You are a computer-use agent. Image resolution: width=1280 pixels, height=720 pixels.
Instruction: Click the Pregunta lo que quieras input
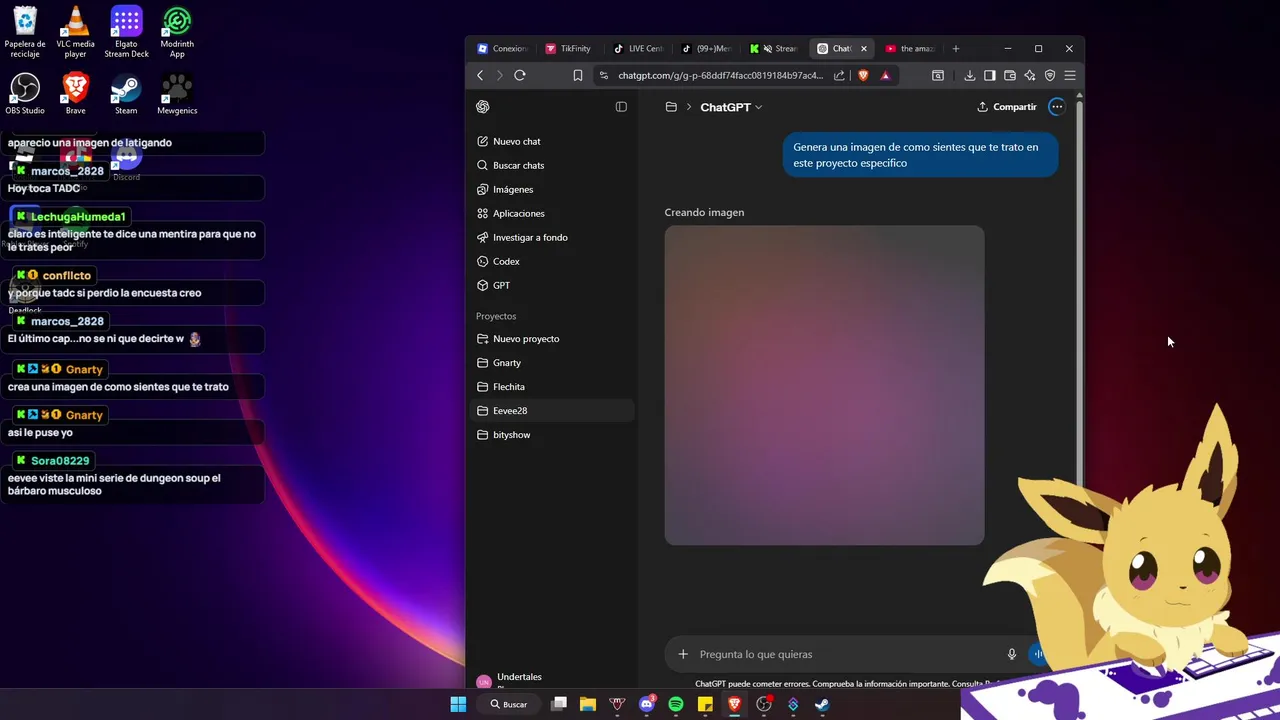coord(848,654)
